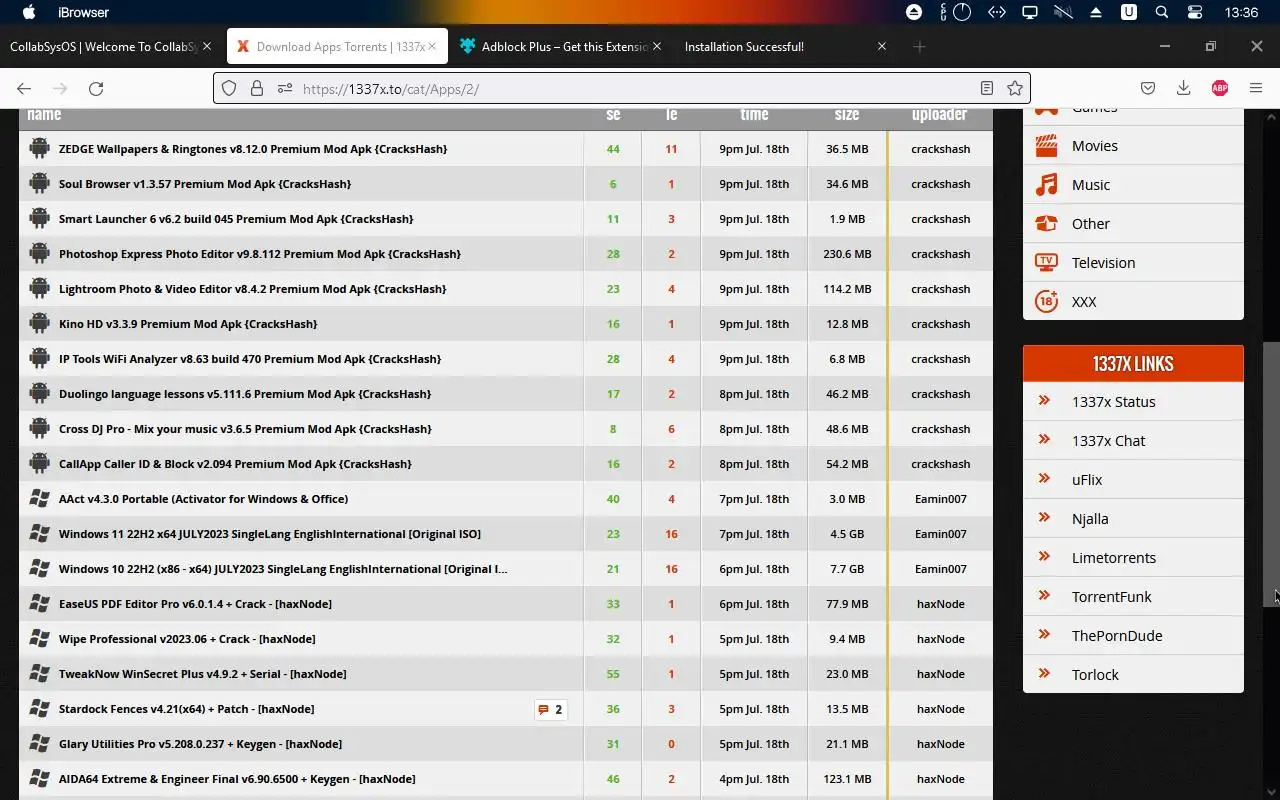
Task: Click the Movies category icon in sidebar
Action: click(1046, 146)
